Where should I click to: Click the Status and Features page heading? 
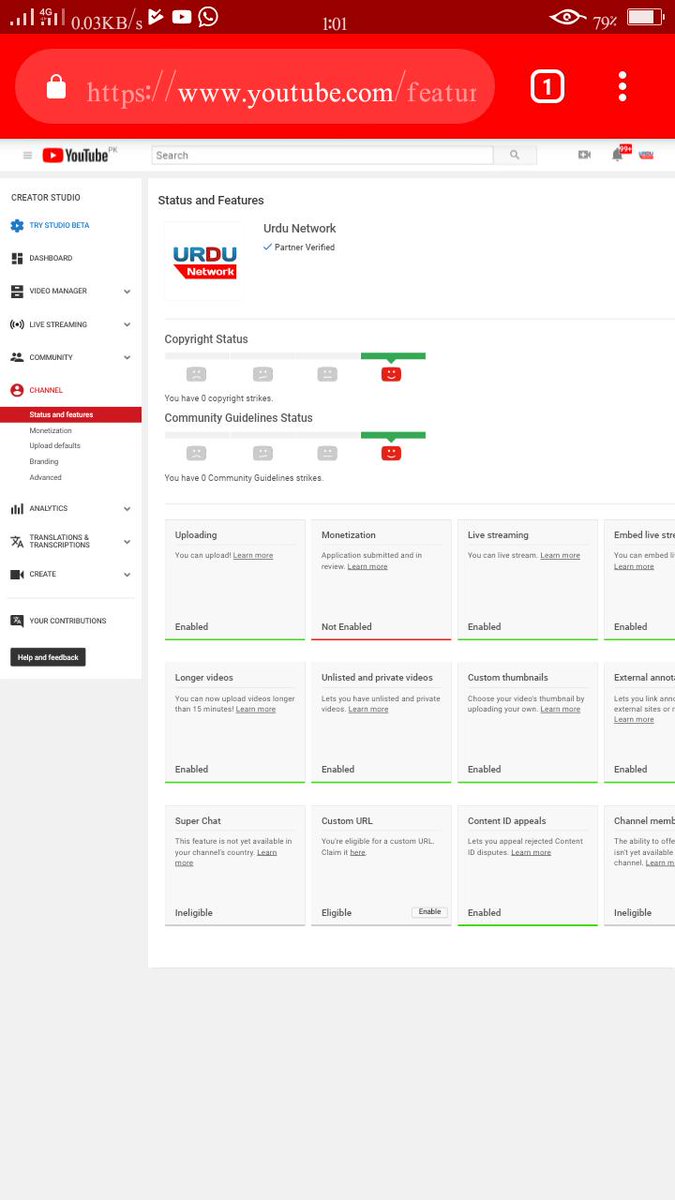[x=211, y=201]
